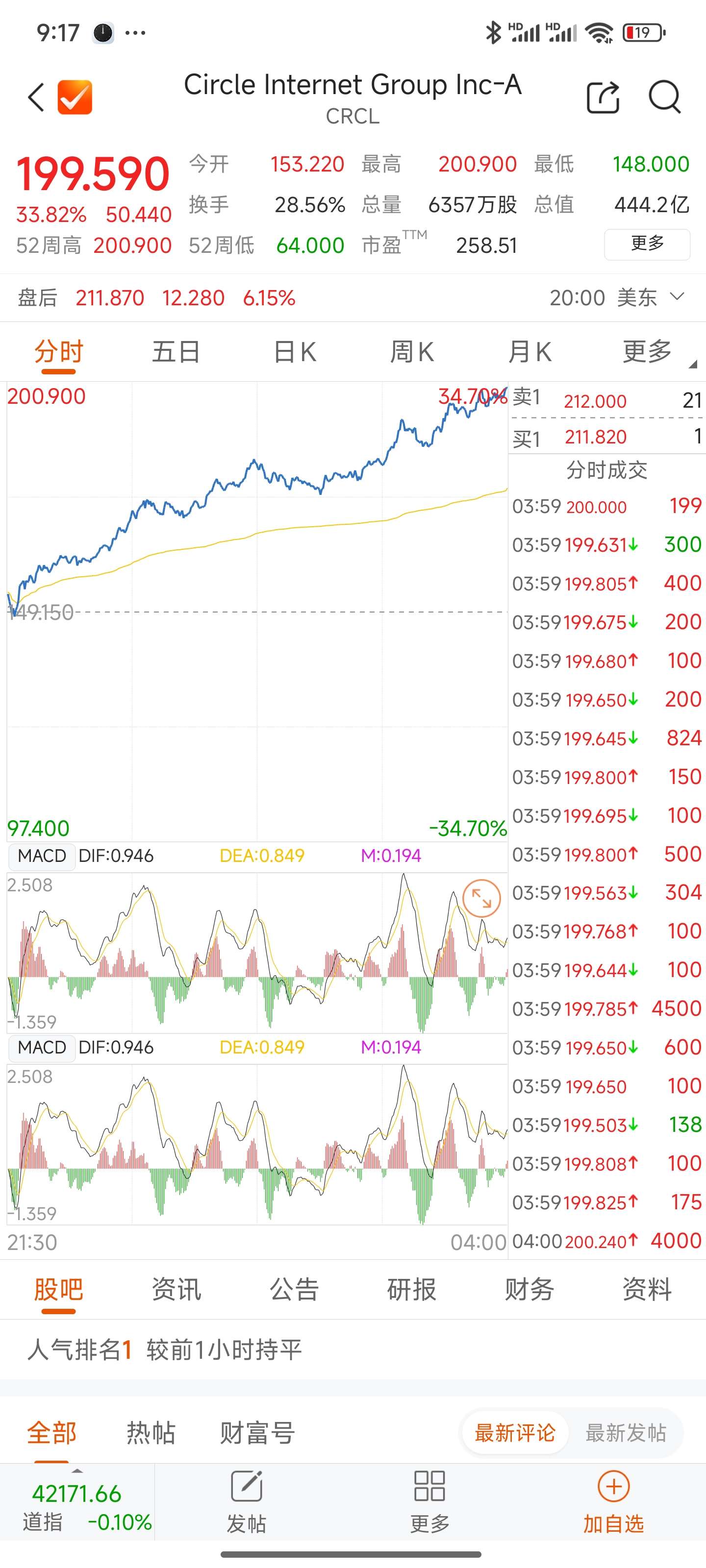Tap the 发帖 post icon
The image size is (706, 1568).
[247, 1487]
